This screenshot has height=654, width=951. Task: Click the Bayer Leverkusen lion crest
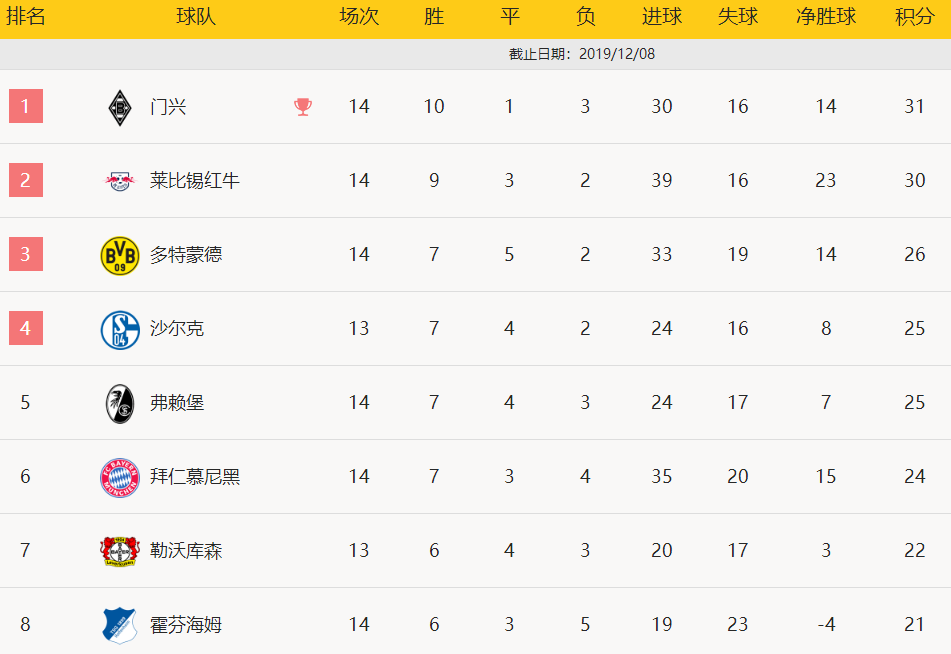(120, 551)
